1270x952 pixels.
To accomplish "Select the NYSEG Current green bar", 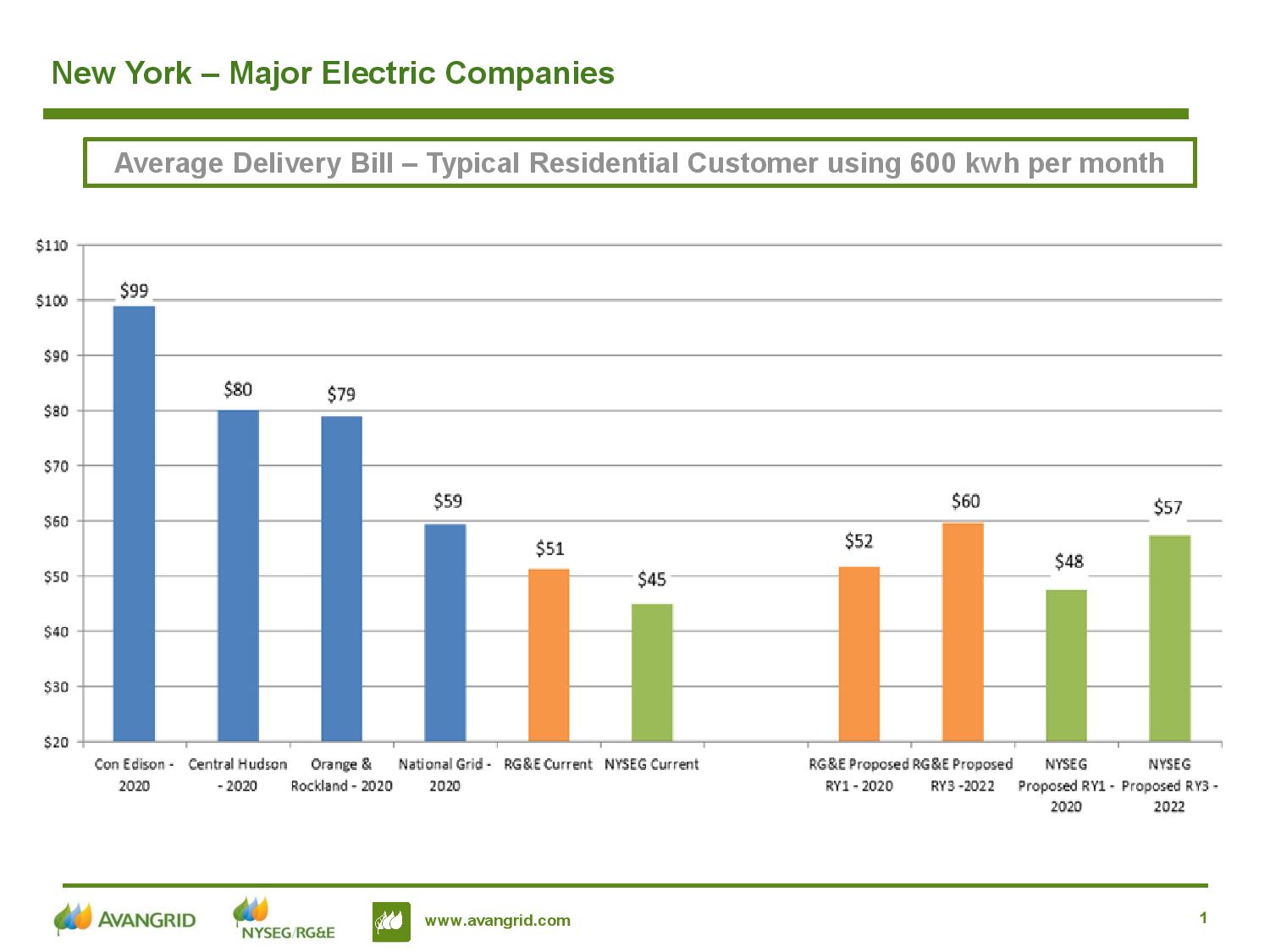I will [x=652, y=673].
